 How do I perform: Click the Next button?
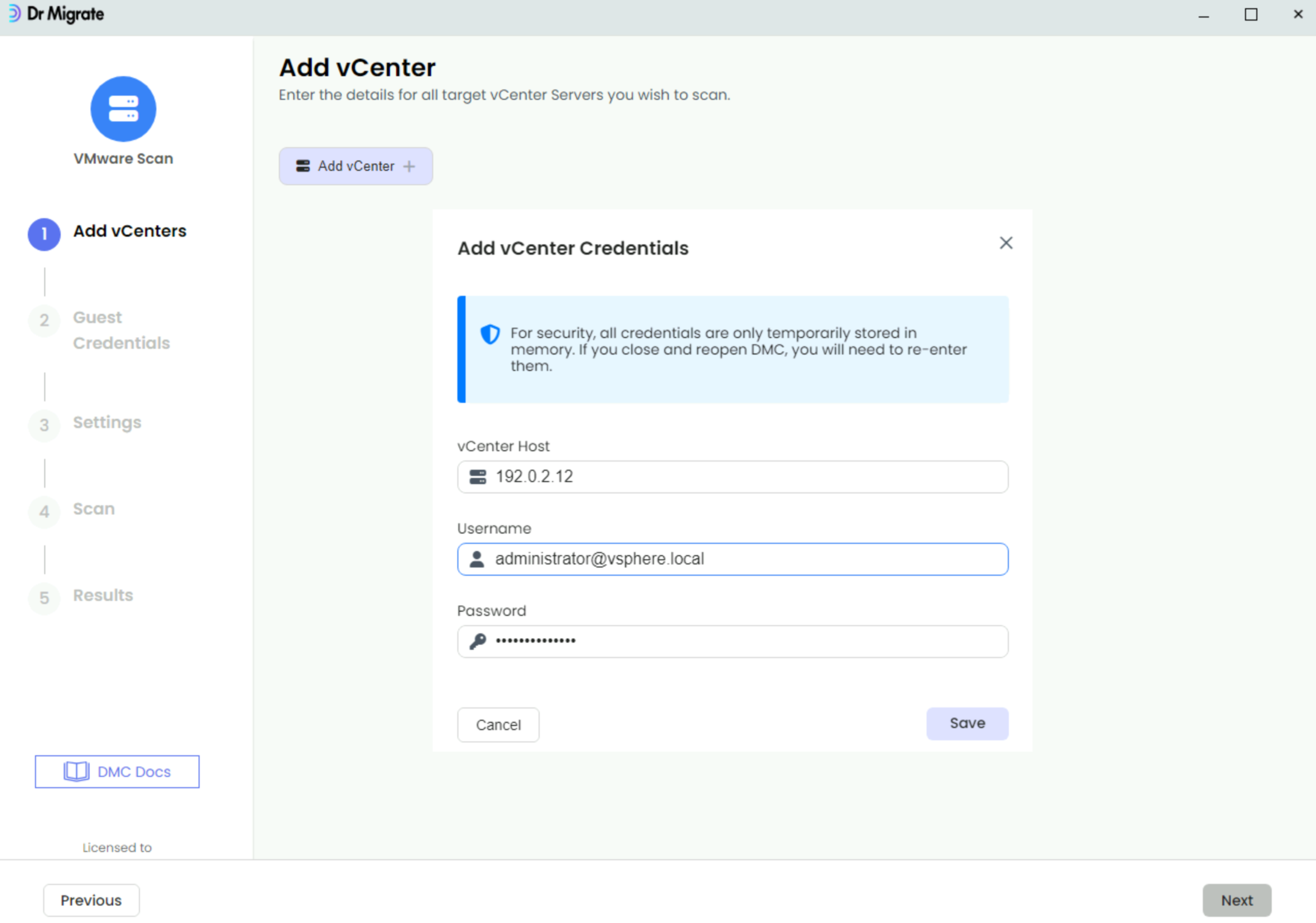[x=1236, y=900]
